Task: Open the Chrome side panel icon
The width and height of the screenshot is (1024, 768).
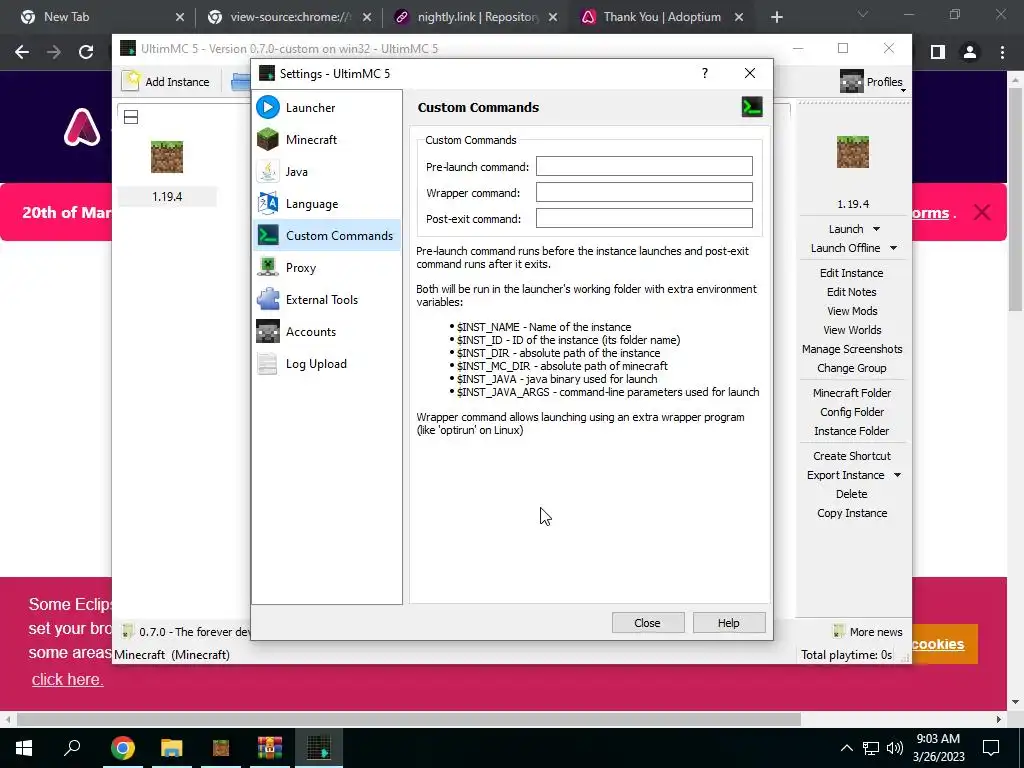Action: pyautogui.click(x=938, y=52)
